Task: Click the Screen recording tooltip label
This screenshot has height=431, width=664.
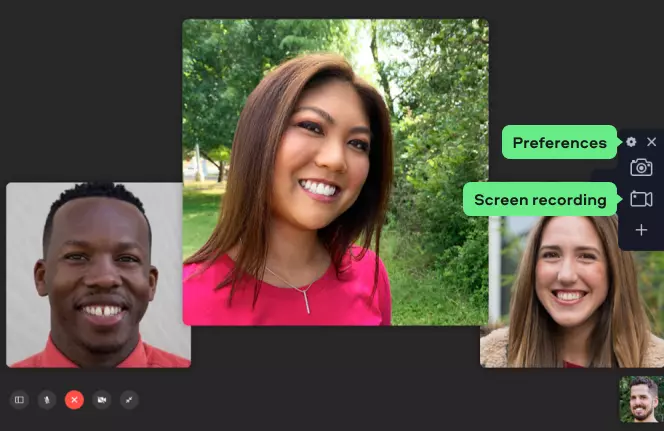Action: (x=540, y=199)
